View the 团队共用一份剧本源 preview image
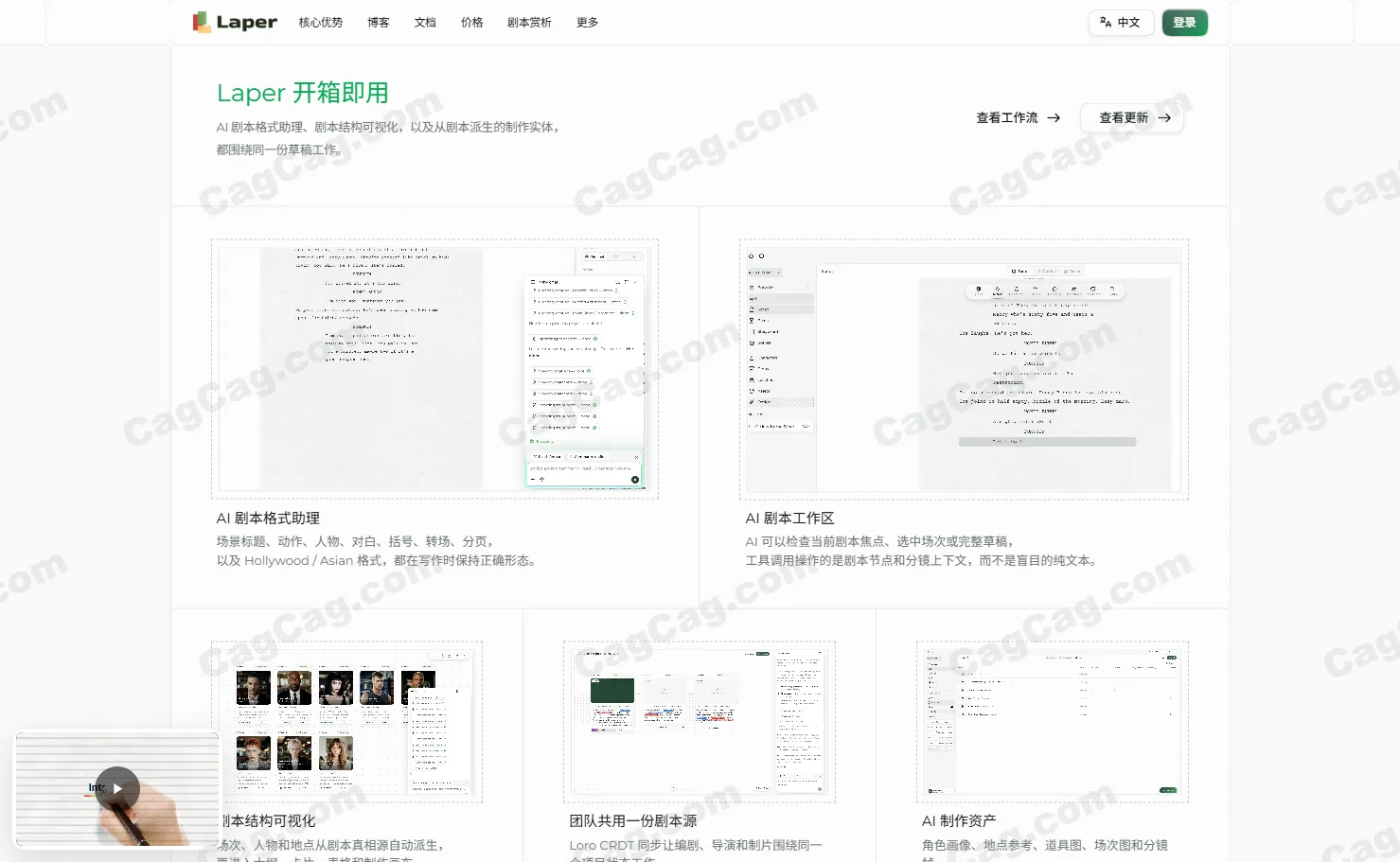 tap(700, 722)
